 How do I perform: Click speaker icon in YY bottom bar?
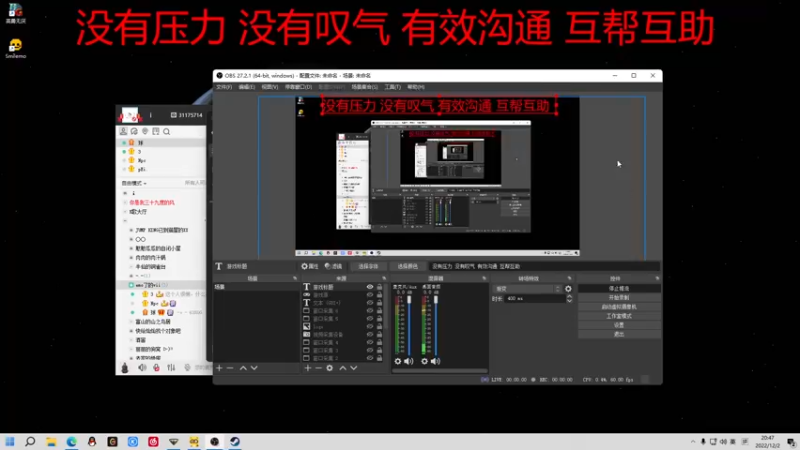[x=142, y=367]
